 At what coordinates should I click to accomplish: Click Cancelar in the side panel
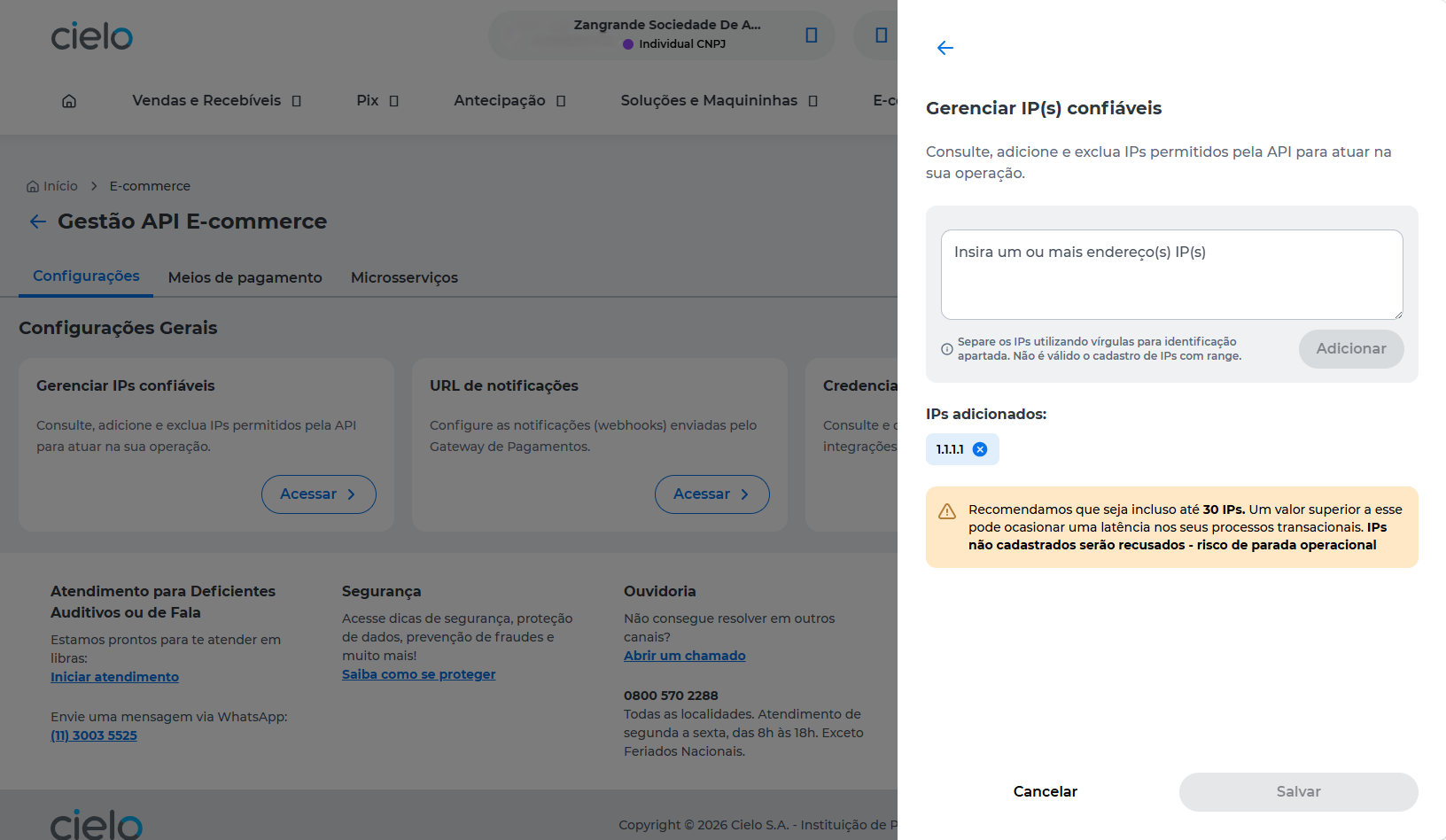click(x=1046, y=792)
